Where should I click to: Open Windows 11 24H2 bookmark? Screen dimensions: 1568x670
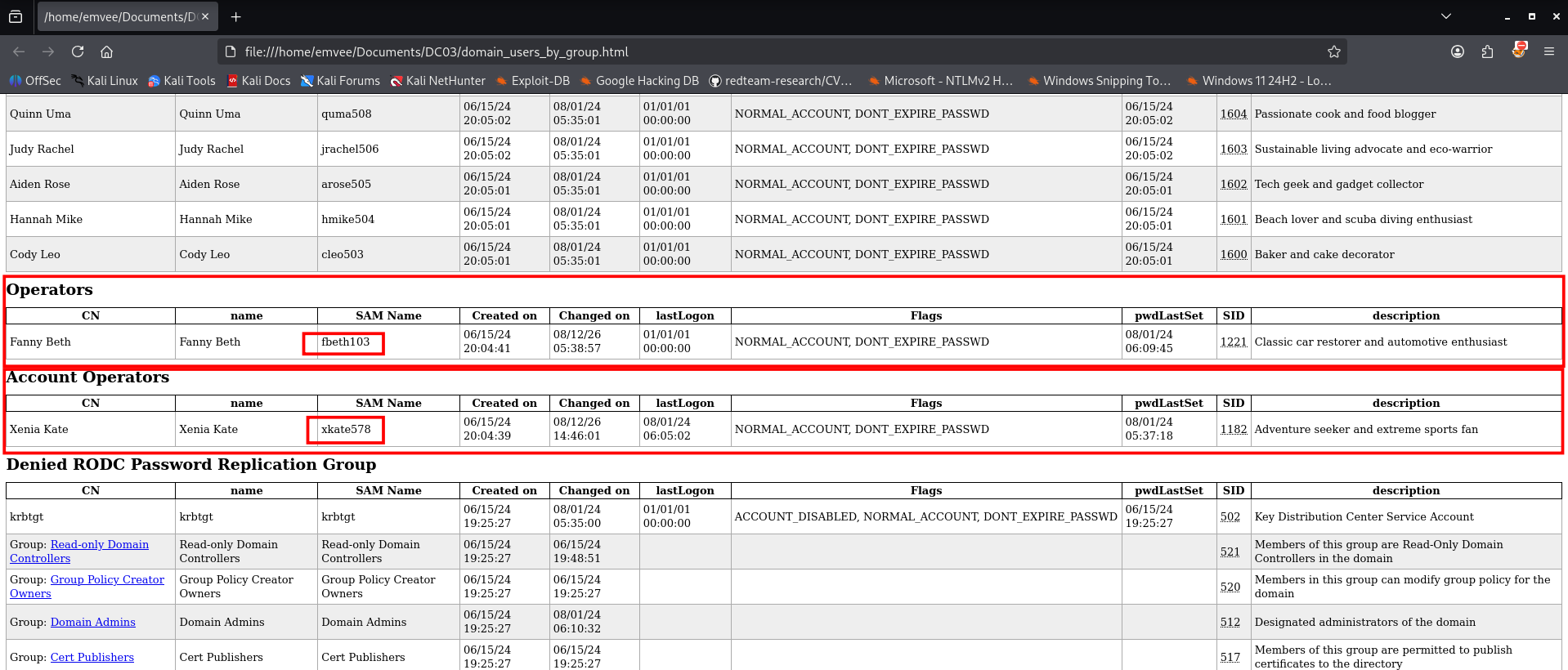(x=1259, y=81)
